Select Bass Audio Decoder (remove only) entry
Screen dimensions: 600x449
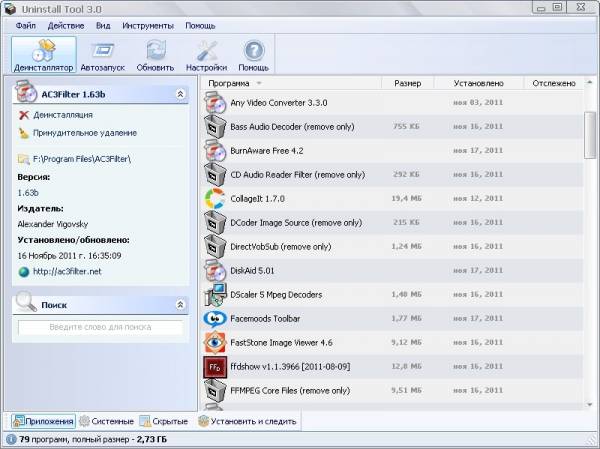pyautogui.click(x=392, y=127)
